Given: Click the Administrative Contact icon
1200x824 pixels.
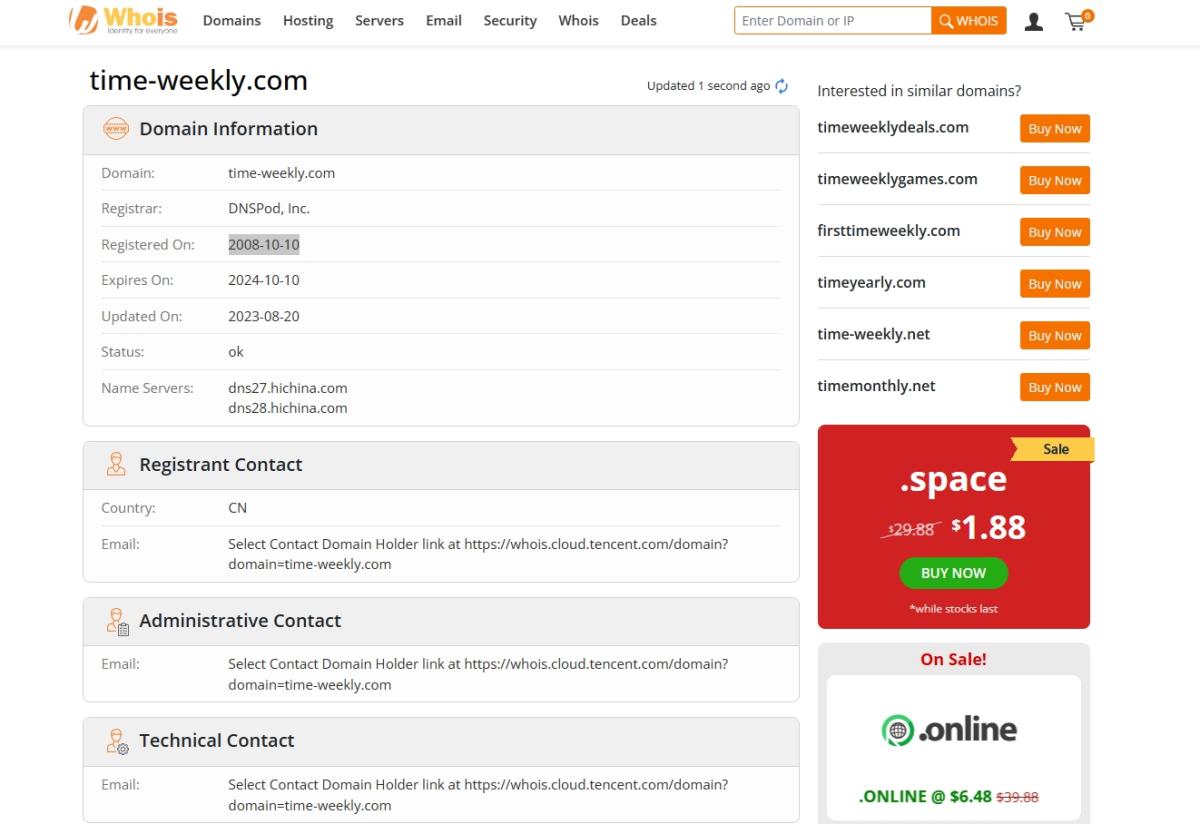Looking at the screenshot, I should (117, 621).
